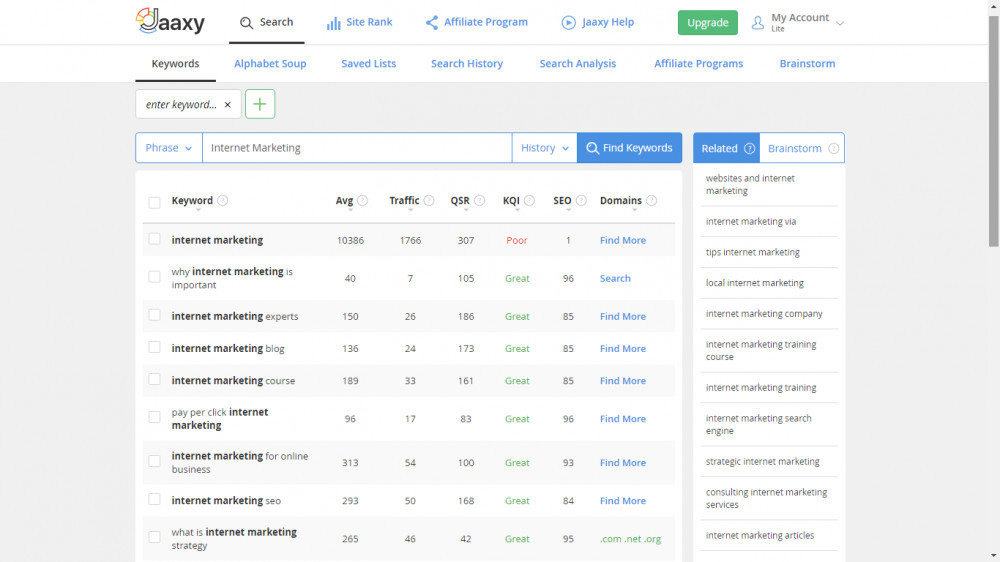Click the help icon next to the KQI column
This screenshot has width=1000, height=562.
tap(529, 200)
